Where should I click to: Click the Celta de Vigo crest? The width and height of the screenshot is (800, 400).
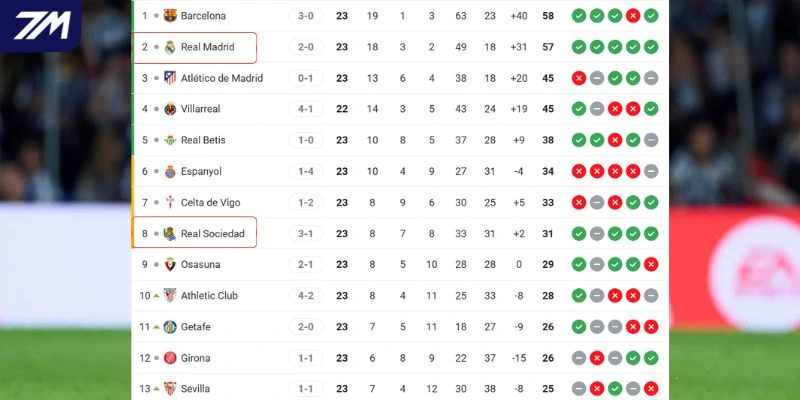point(170,203)
